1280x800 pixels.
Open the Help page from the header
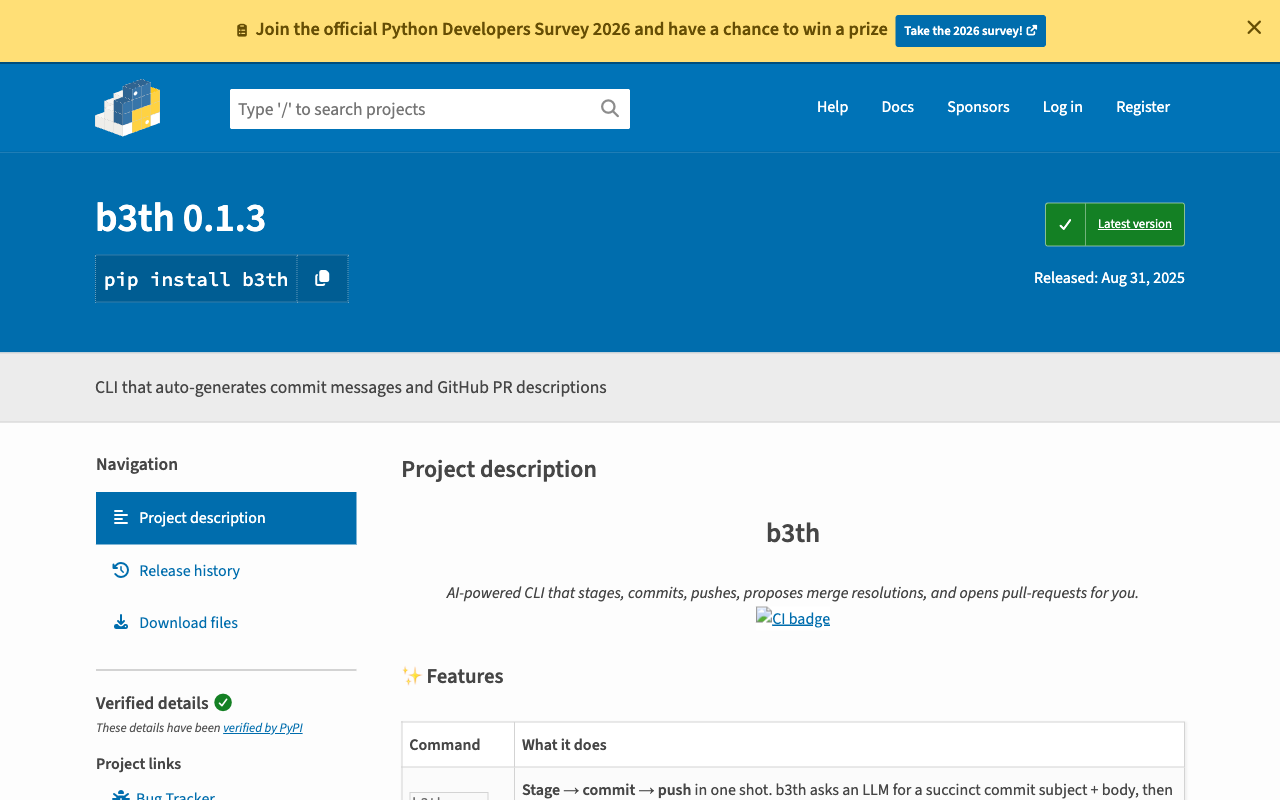pos(832,107)
